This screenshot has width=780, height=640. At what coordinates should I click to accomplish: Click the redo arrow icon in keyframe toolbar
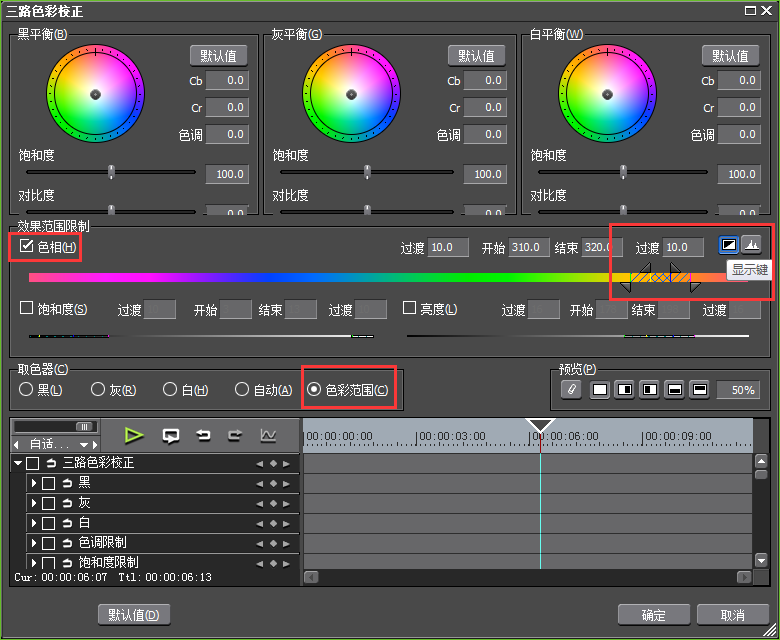(235, 436)
